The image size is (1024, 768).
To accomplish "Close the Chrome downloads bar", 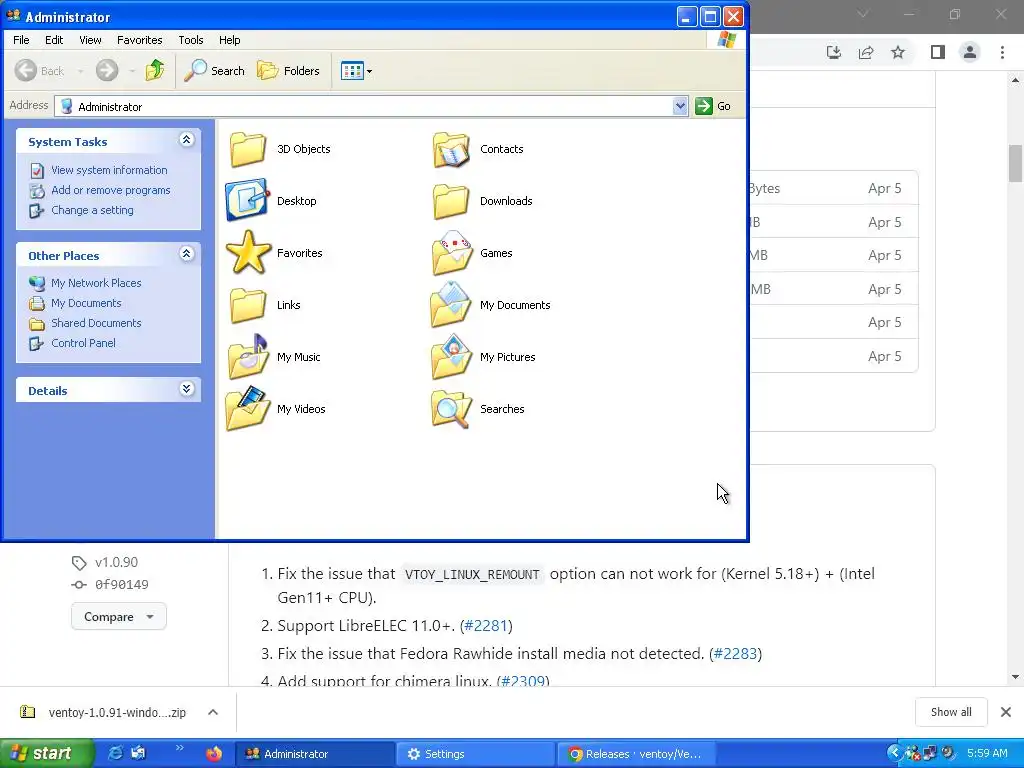I will click(x=1006, y=712).
